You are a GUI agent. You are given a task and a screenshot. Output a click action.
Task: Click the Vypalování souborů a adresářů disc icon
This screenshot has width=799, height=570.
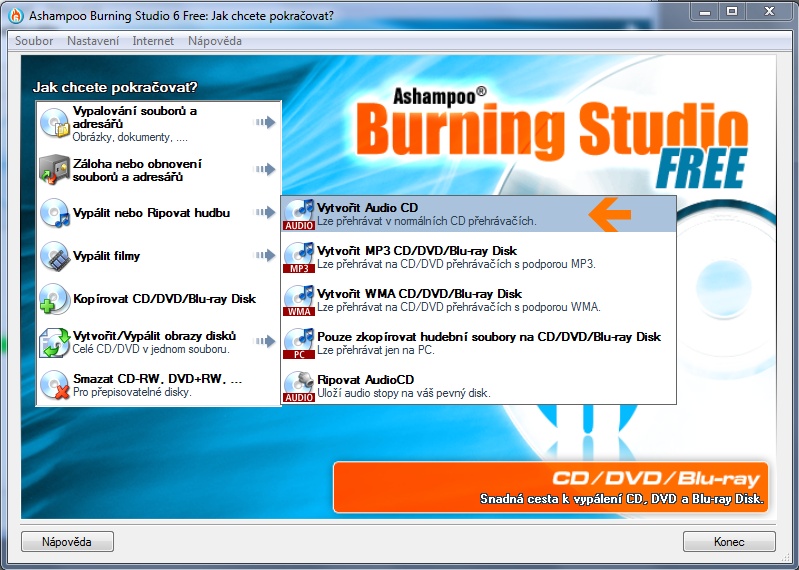coord(54,124)
